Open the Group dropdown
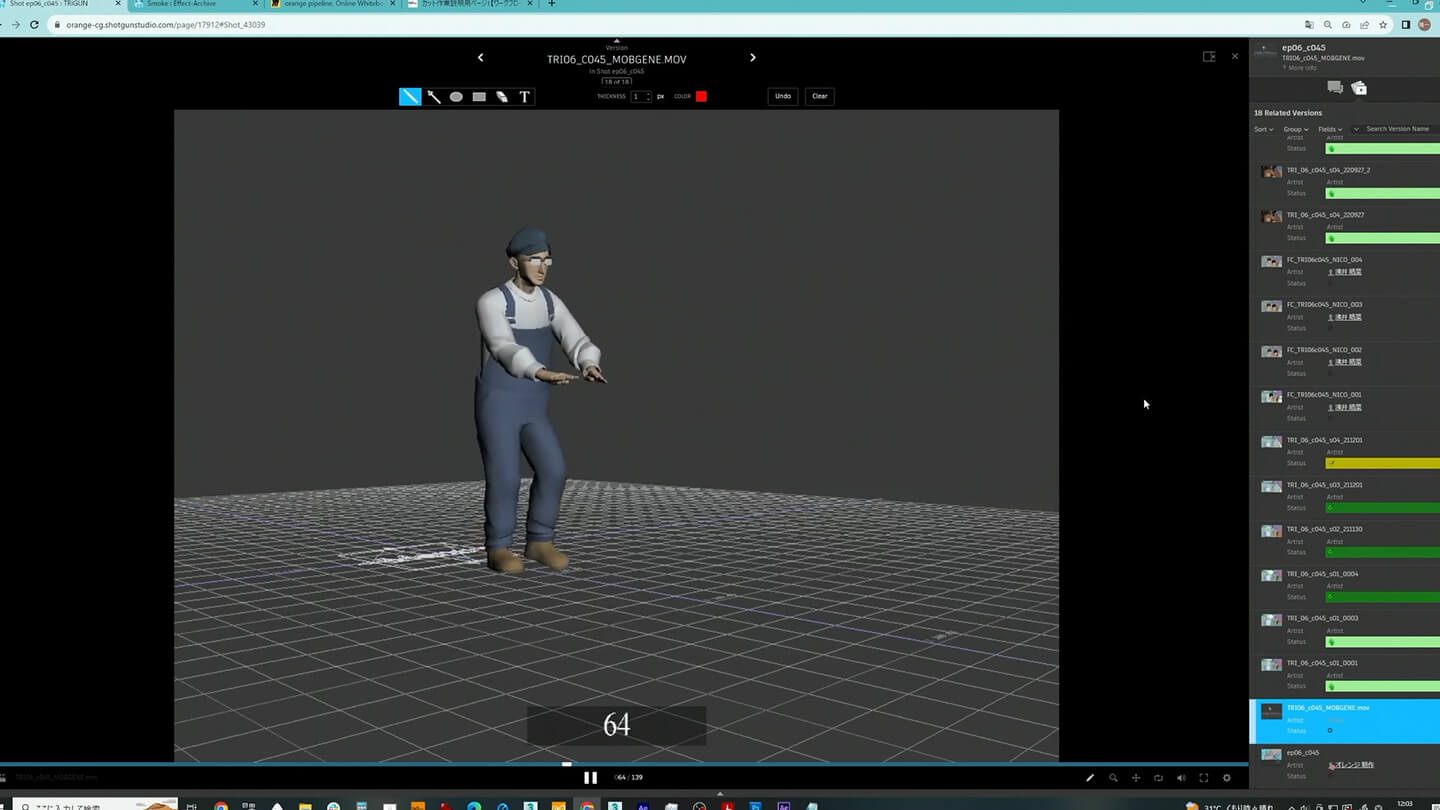The image size is (1440, 810). [1296, 129]
